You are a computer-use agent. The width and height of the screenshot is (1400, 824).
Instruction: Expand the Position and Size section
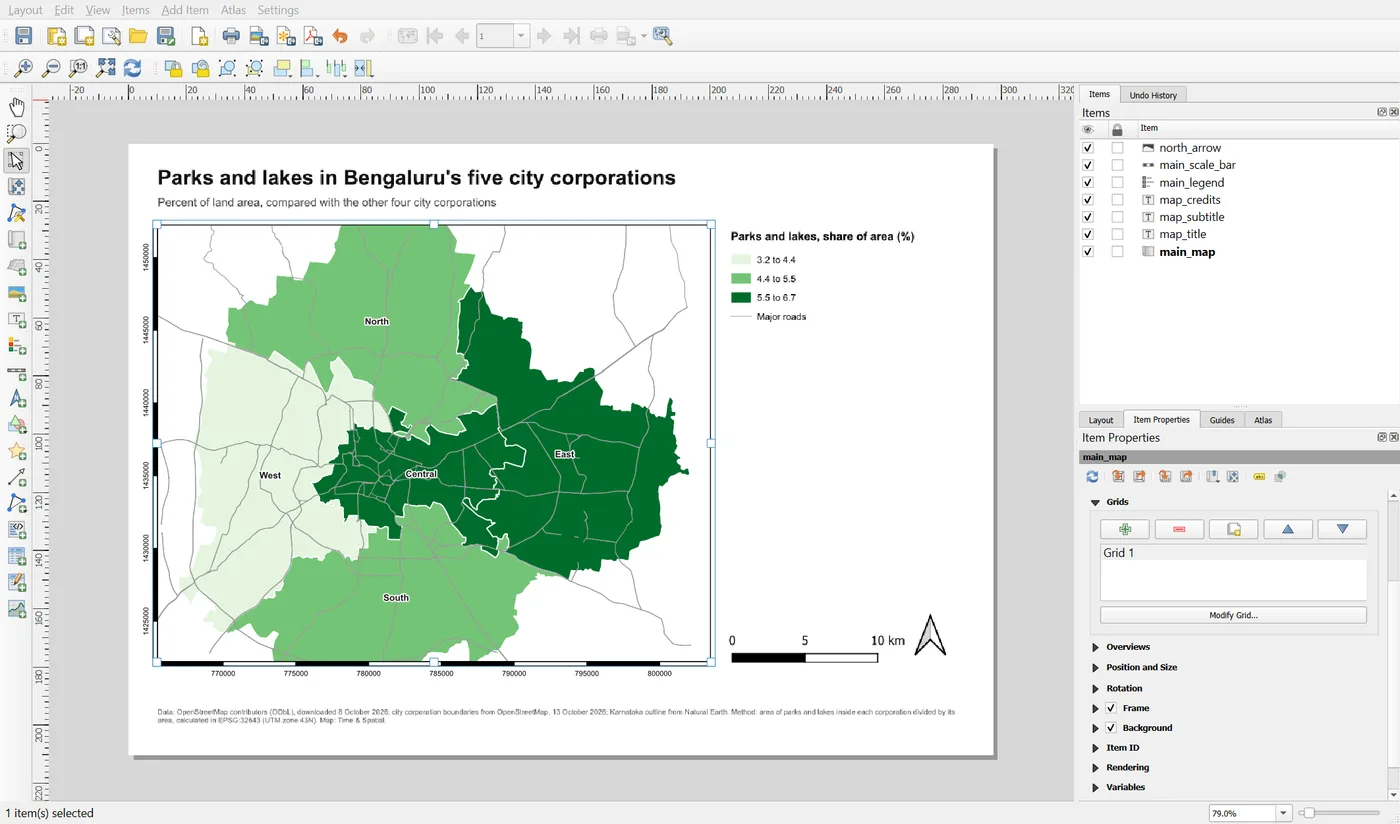point(1095,667)
